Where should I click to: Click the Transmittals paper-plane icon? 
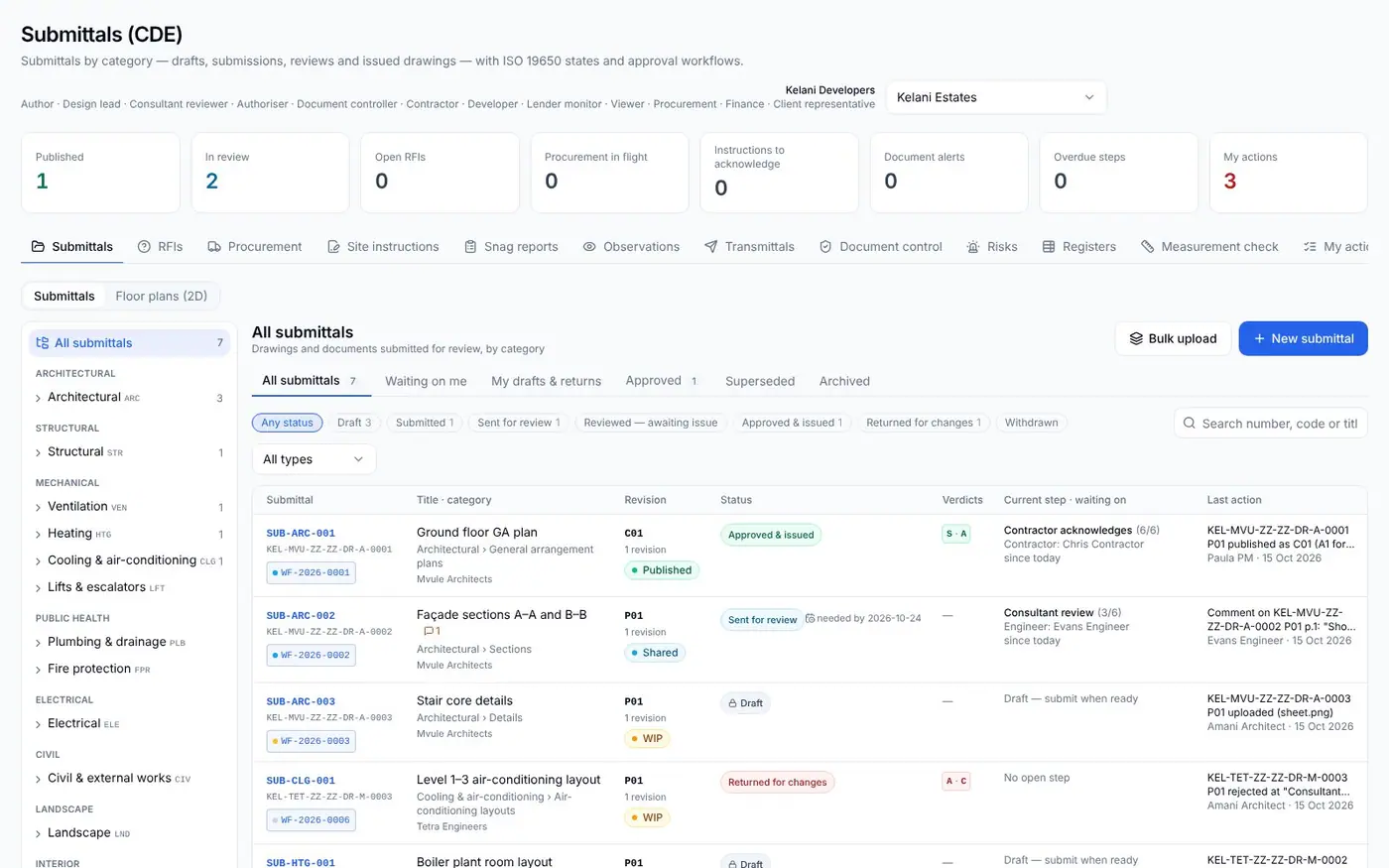point(710,247)
